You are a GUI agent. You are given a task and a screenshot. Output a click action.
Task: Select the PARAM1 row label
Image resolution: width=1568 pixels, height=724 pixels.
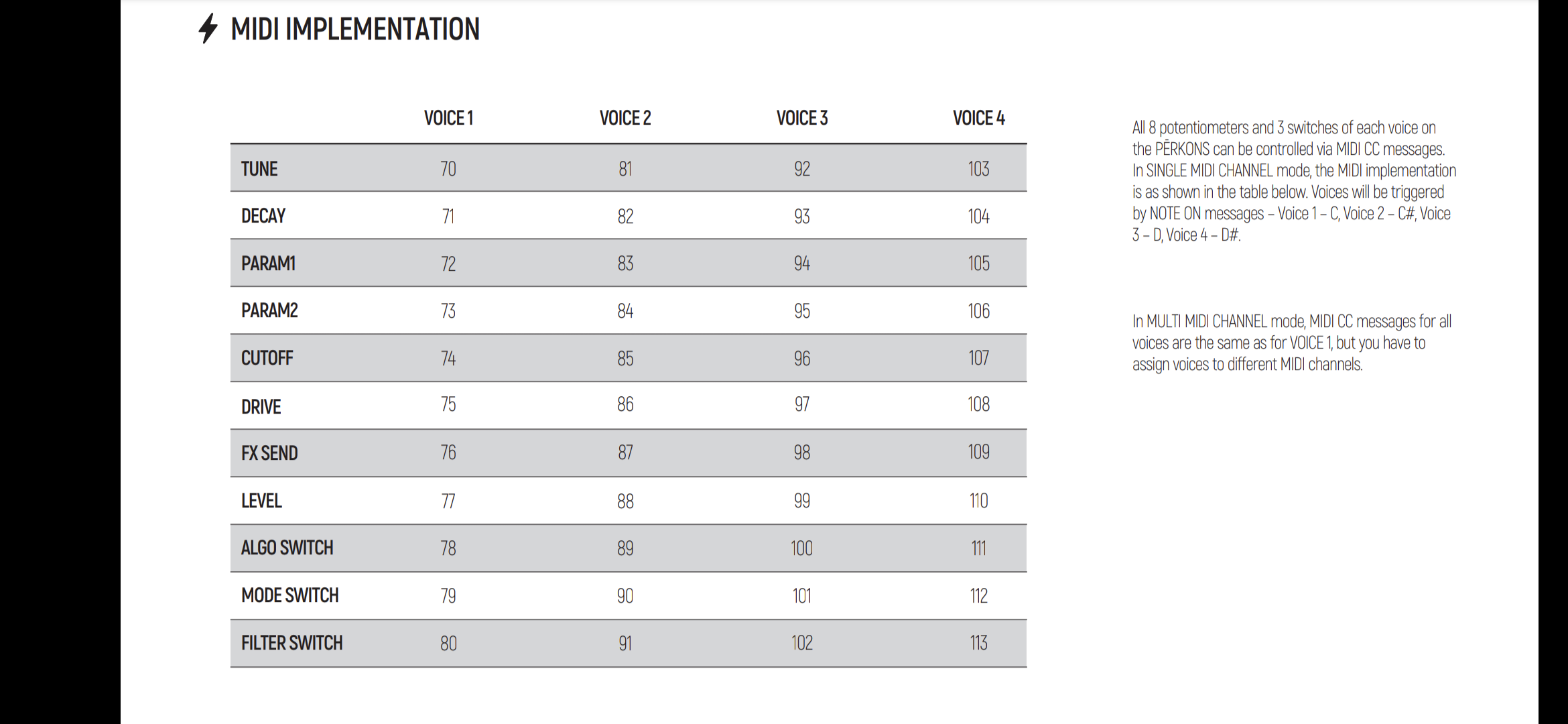[x=268, y=263]
